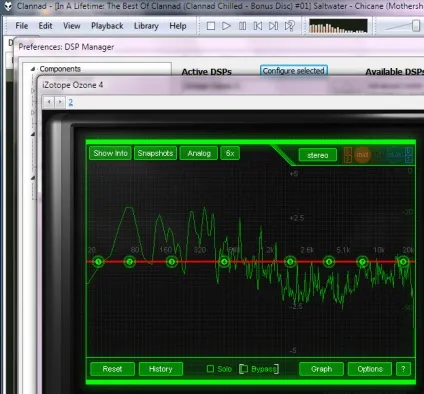This screenshot has width=424, height=394.
Task: Click the volume slider in the toolbar
Action: click(x=403, y=26)
